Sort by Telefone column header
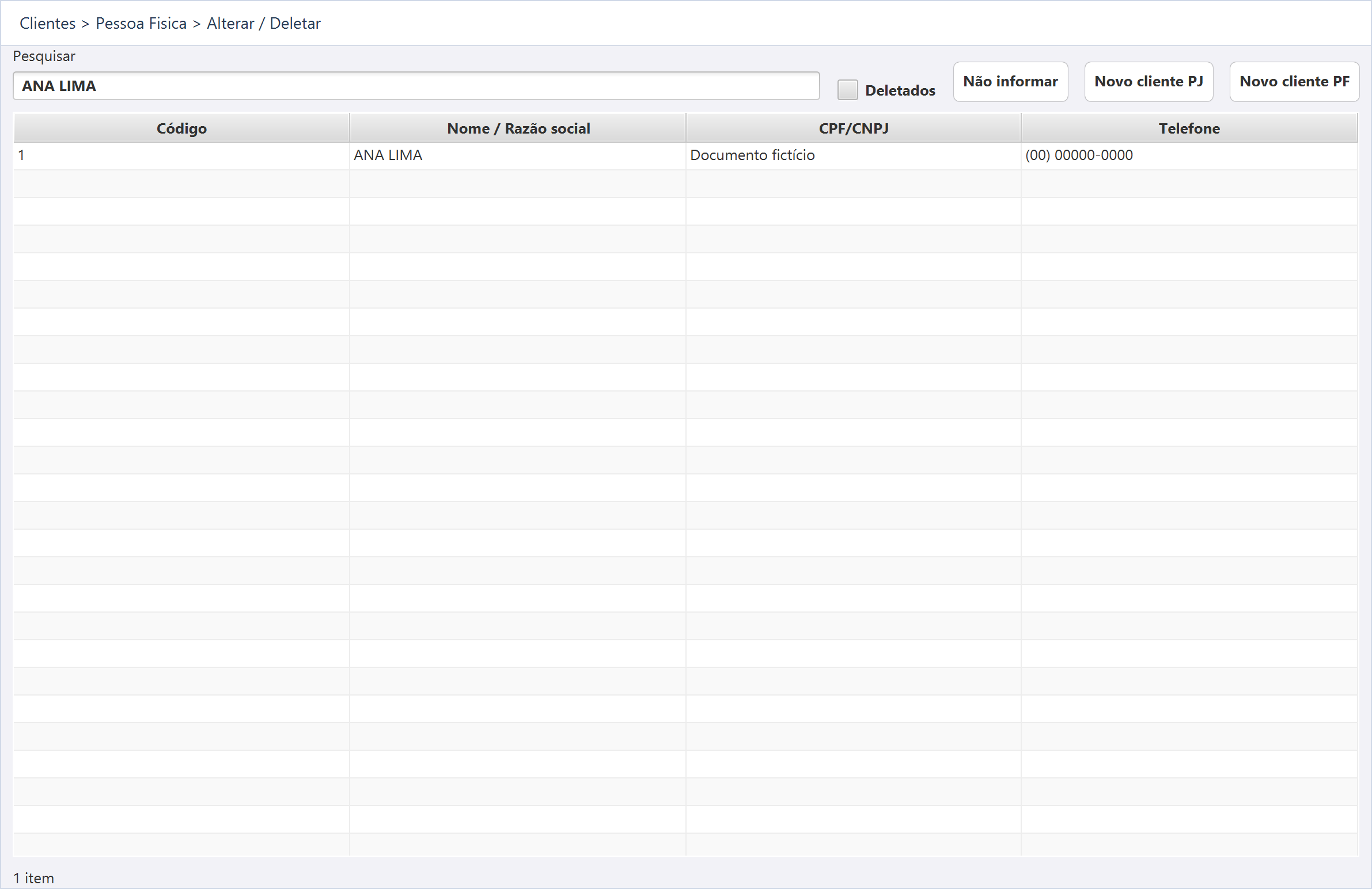 [x=1189, y=128]
